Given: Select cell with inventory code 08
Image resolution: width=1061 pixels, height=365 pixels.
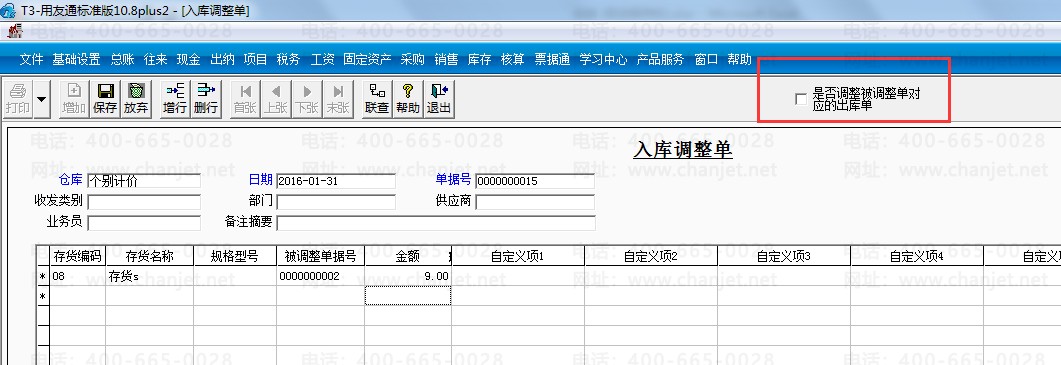Looking at the screenshot, I should point(78,276).
